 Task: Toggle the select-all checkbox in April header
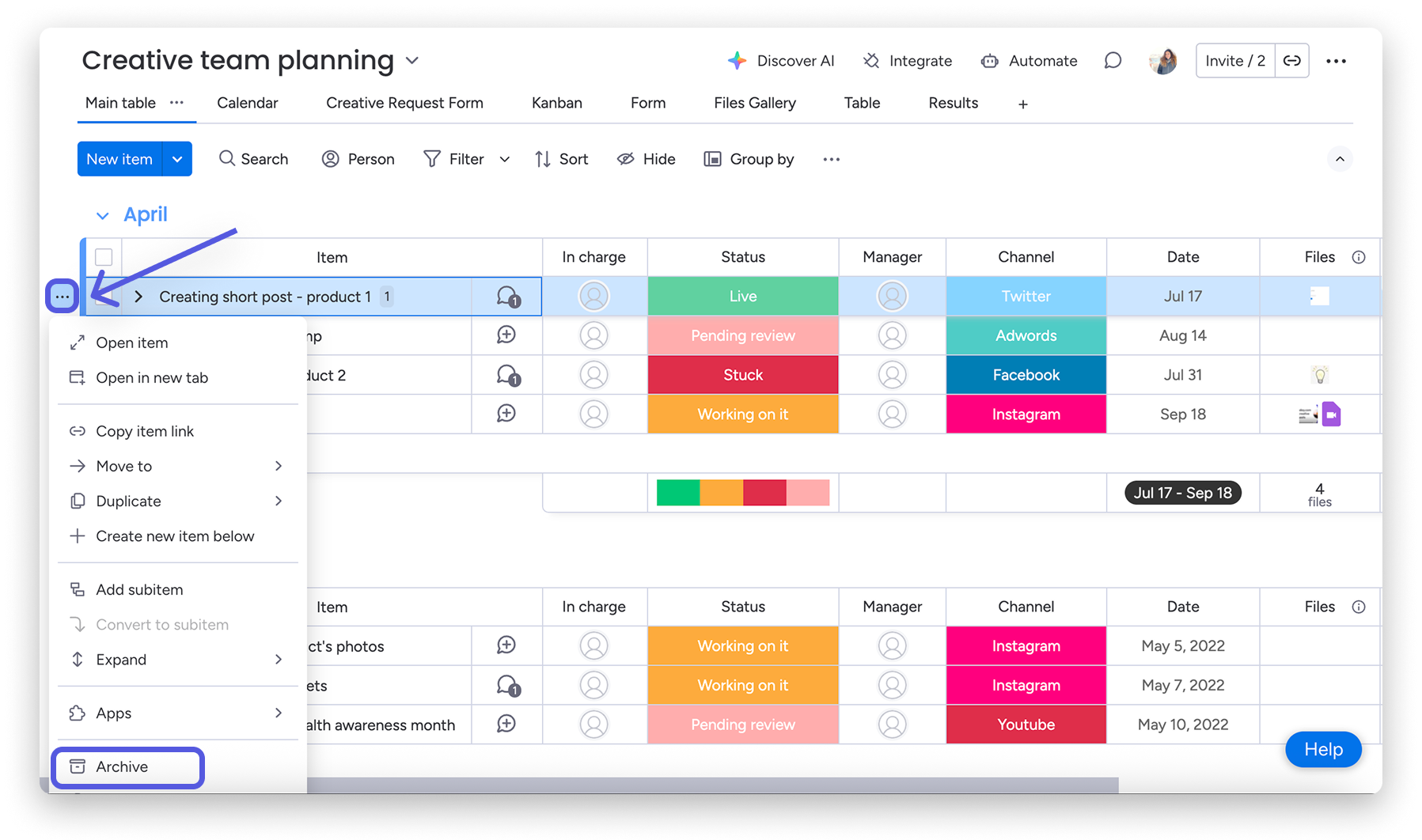[x=104, y=257]
